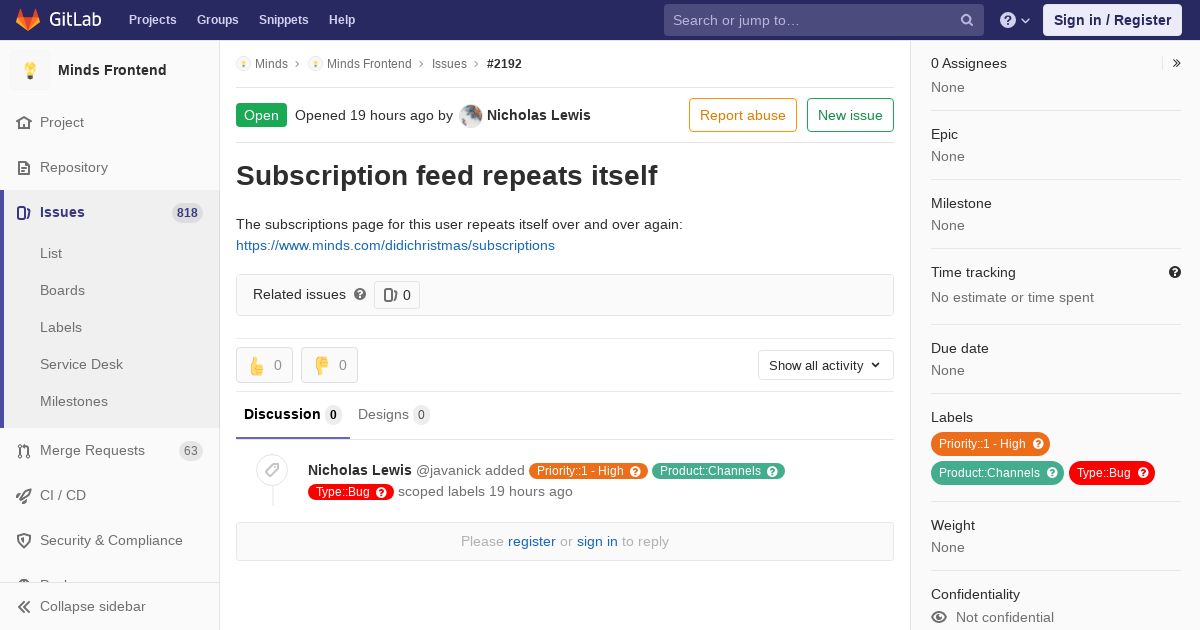Click Issues breadcrumb link
The height and width of the screenshot is (630, 1200).
(449, 63)
